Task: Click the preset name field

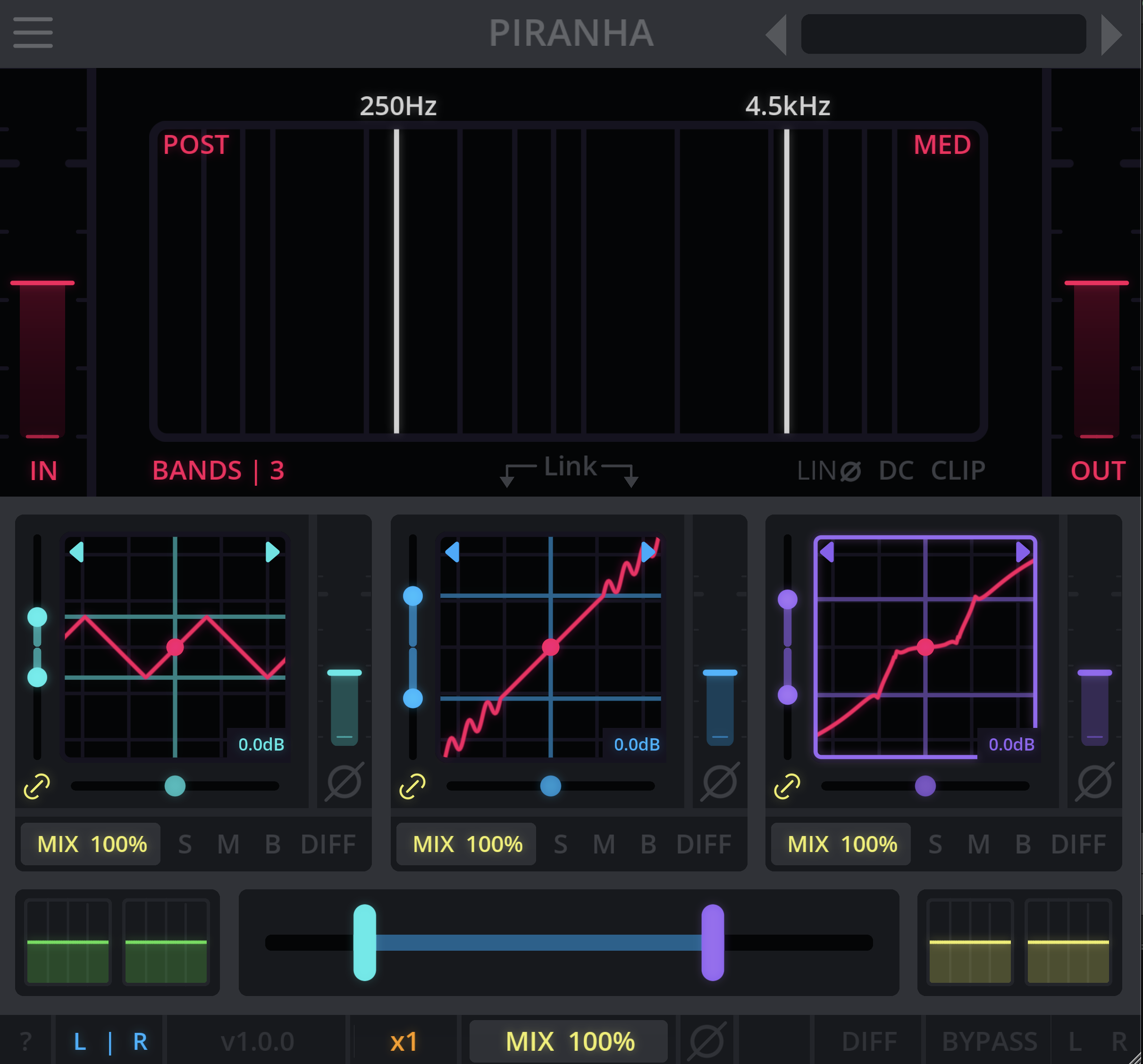Action: click(x=943, y=34)
